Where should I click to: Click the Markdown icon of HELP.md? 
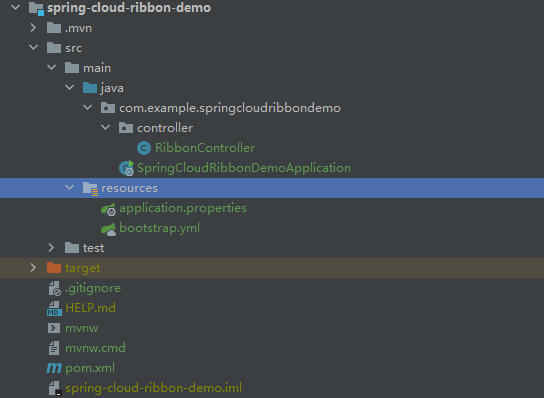tap(54, 308)
